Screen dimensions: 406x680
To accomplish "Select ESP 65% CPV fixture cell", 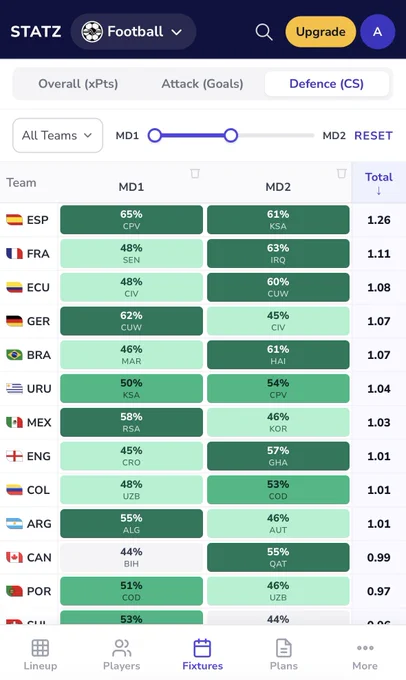I will (x=131, y=220).
